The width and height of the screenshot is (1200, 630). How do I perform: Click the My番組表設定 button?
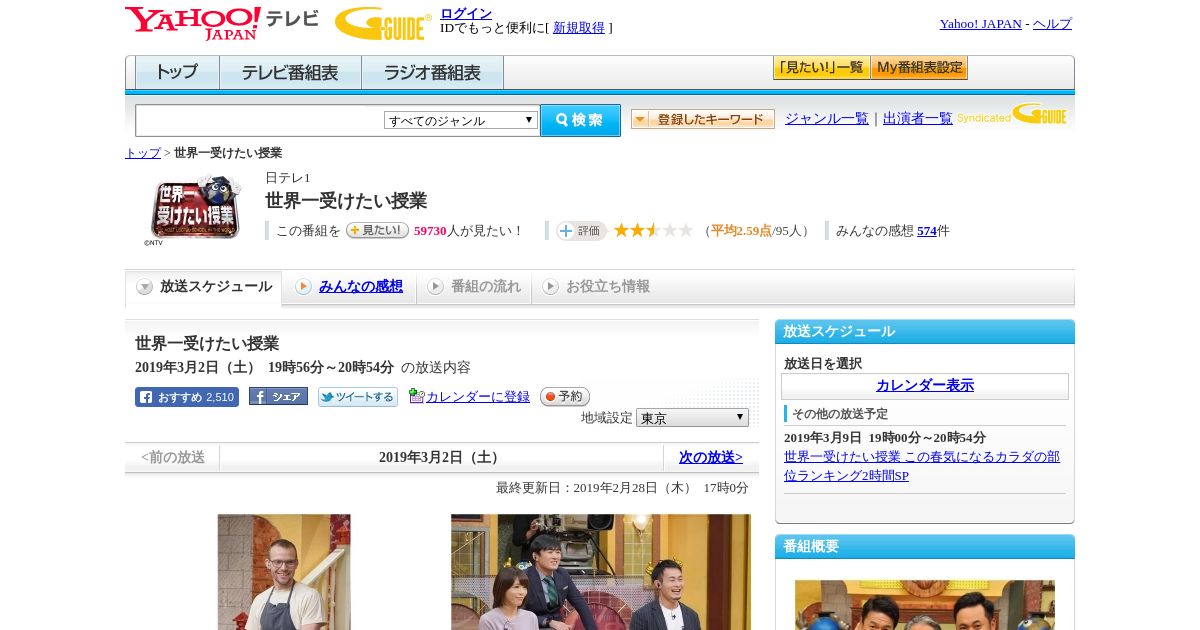[x=919, y=68]
